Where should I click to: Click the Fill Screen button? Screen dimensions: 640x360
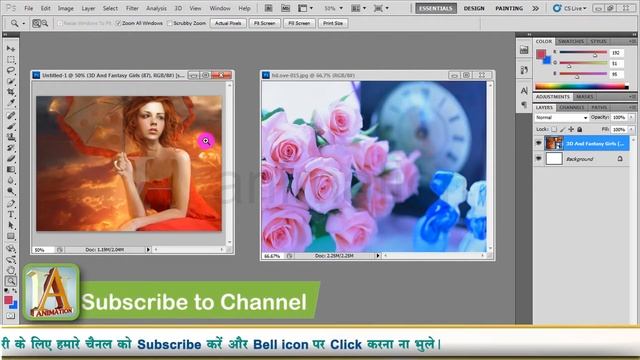(x=299, y=23)
